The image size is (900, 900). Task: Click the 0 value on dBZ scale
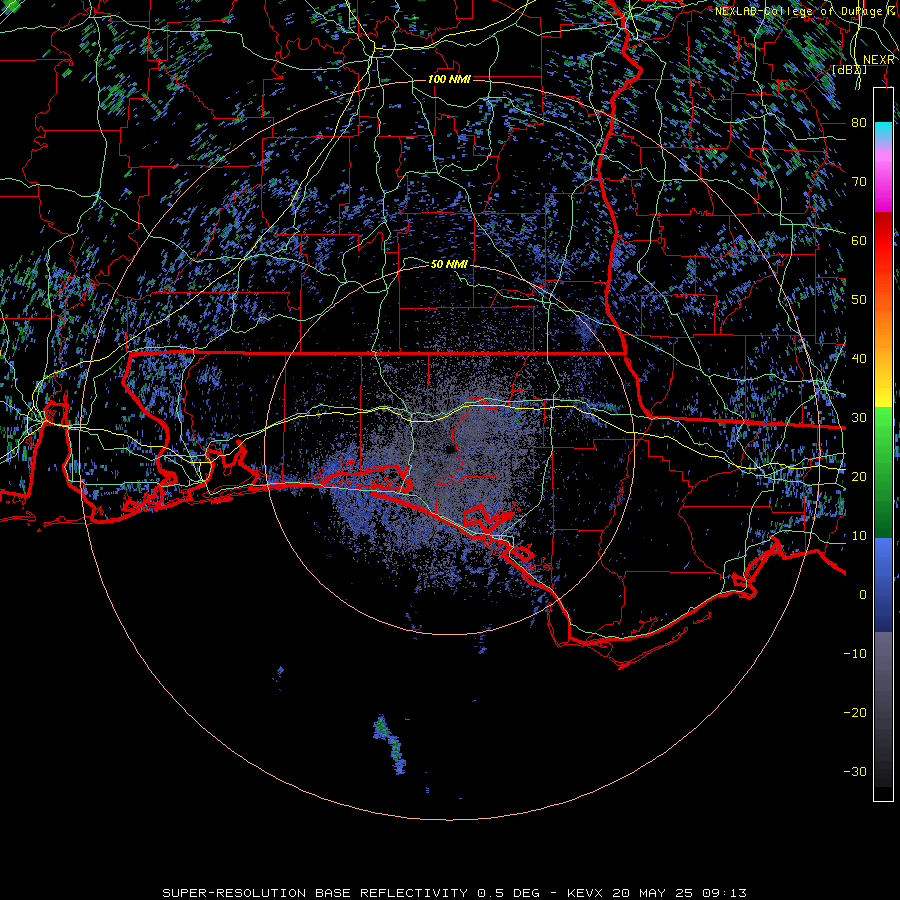(863, 595)
